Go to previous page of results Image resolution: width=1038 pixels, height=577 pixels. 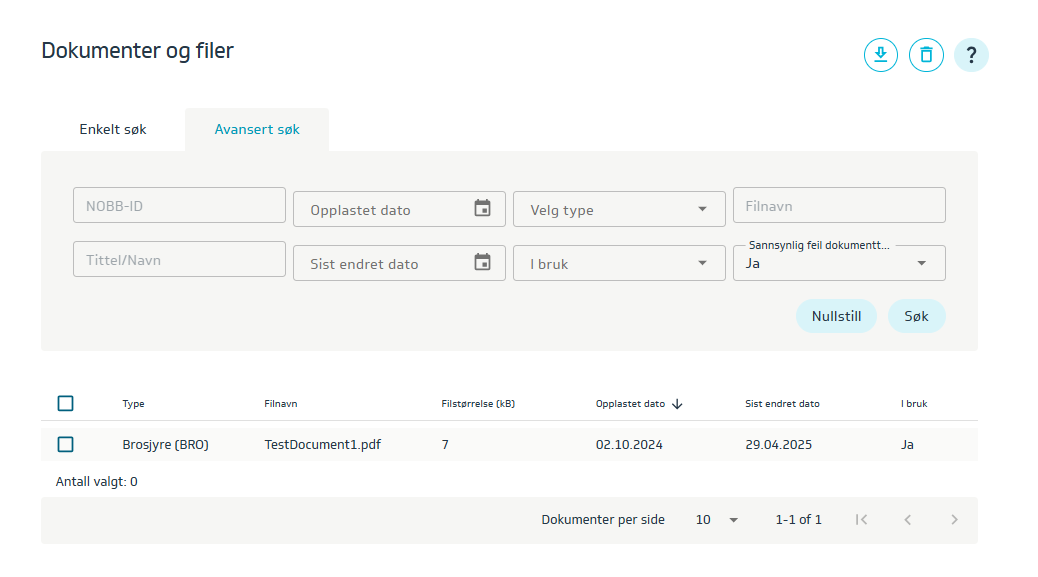[x=908, y=520]
